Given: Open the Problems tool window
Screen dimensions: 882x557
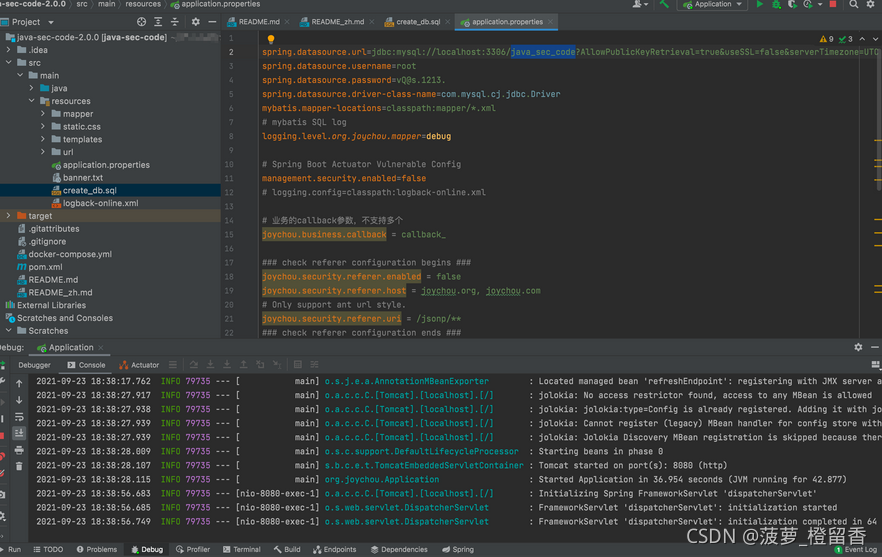Looking at the screenshot, I should click(97, 549).
